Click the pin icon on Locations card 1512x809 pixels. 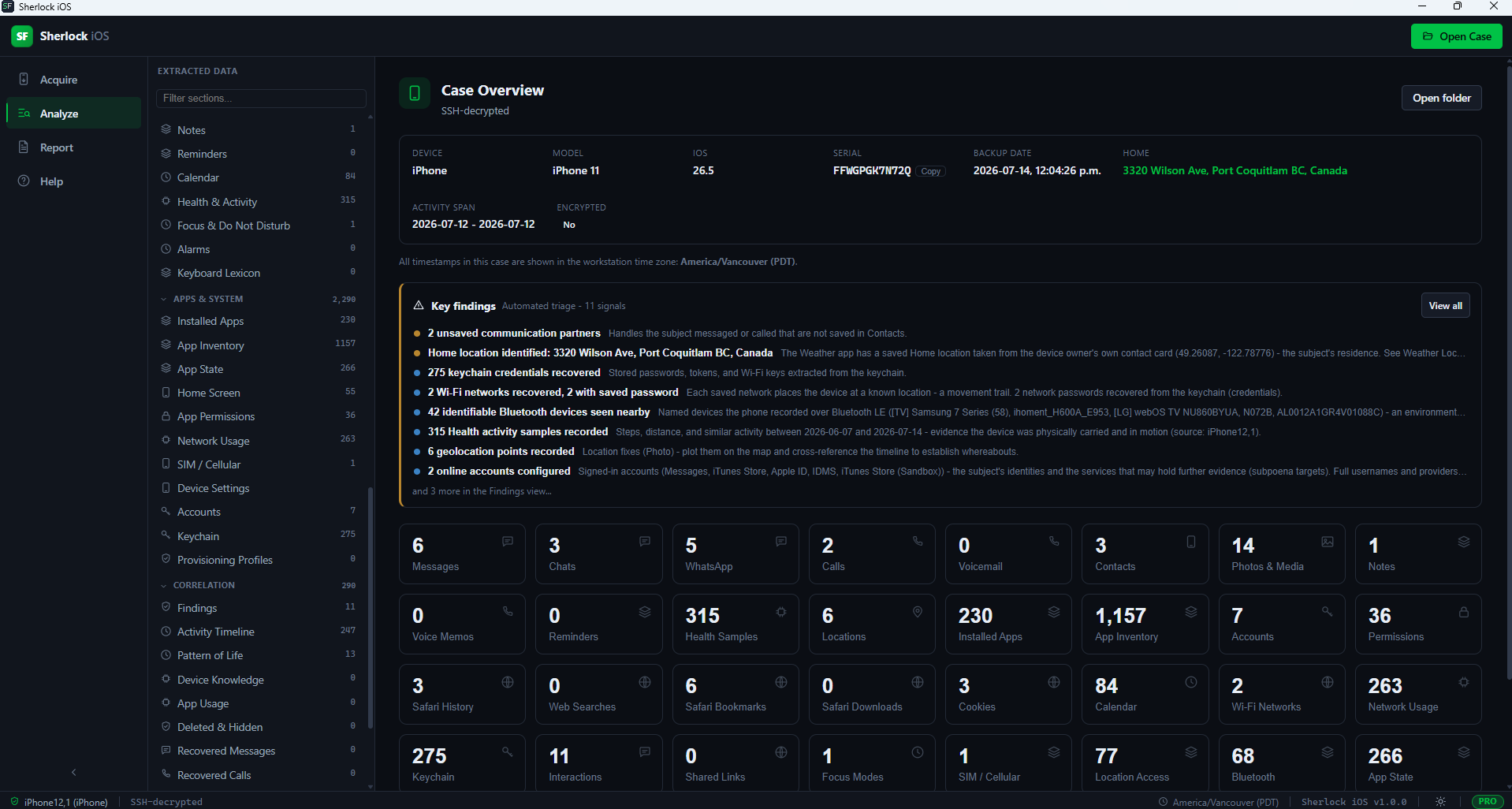click(918, 611)
